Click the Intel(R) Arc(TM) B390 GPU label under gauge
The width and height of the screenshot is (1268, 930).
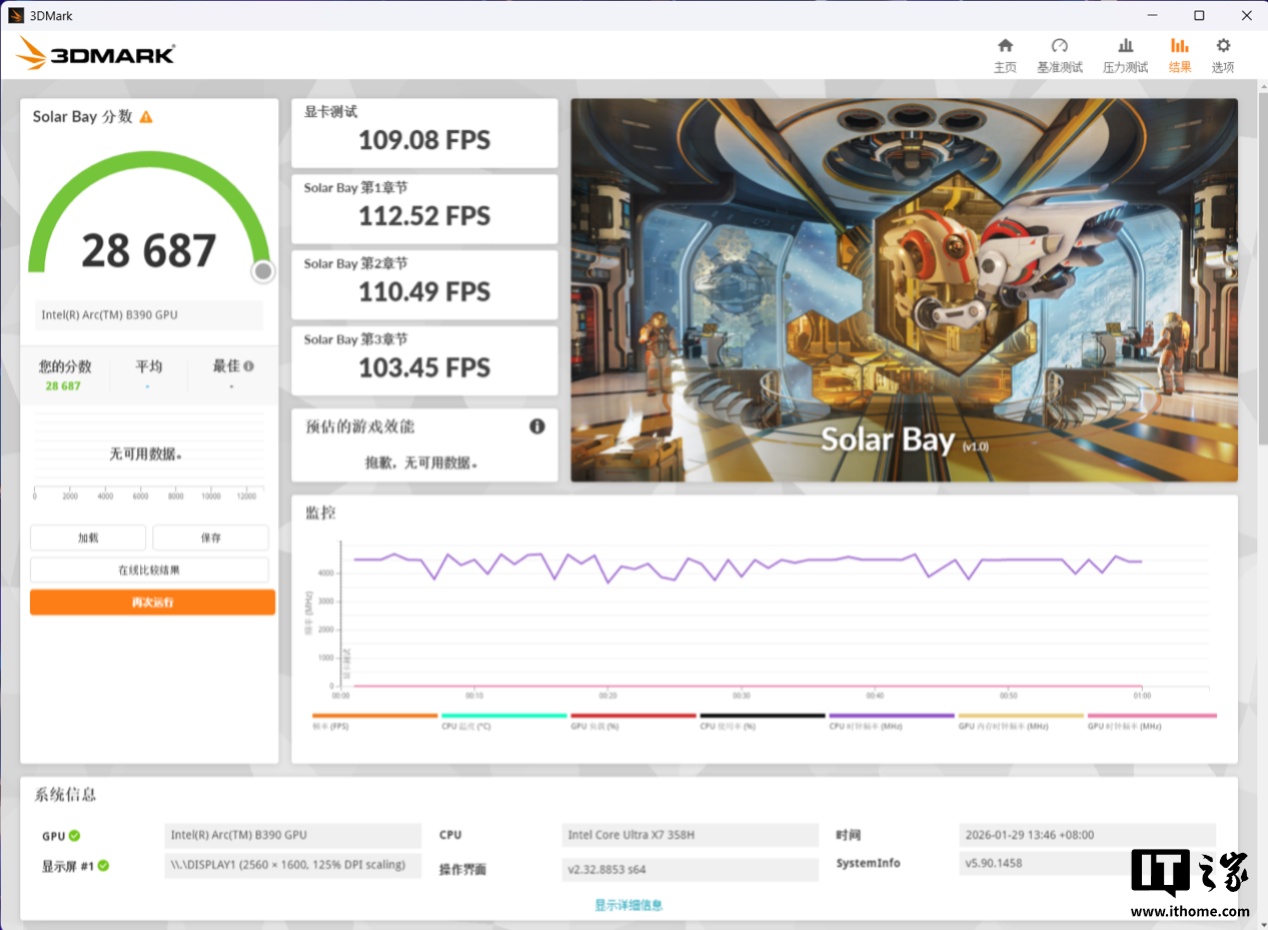click(149, 315)
